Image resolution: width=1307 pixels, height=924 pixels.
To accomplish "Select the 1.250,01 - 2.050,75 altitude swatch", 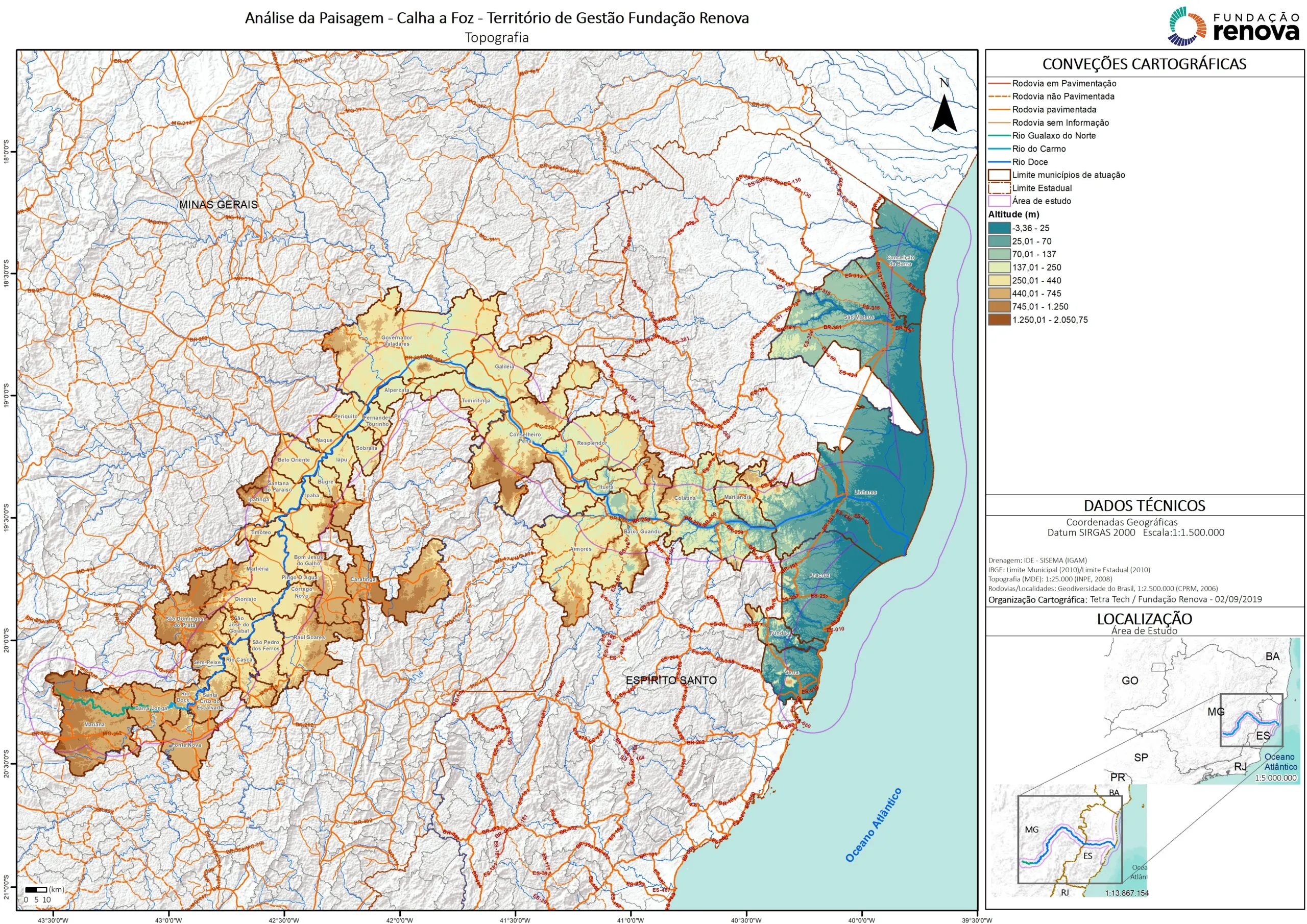I will [1000, 320].
